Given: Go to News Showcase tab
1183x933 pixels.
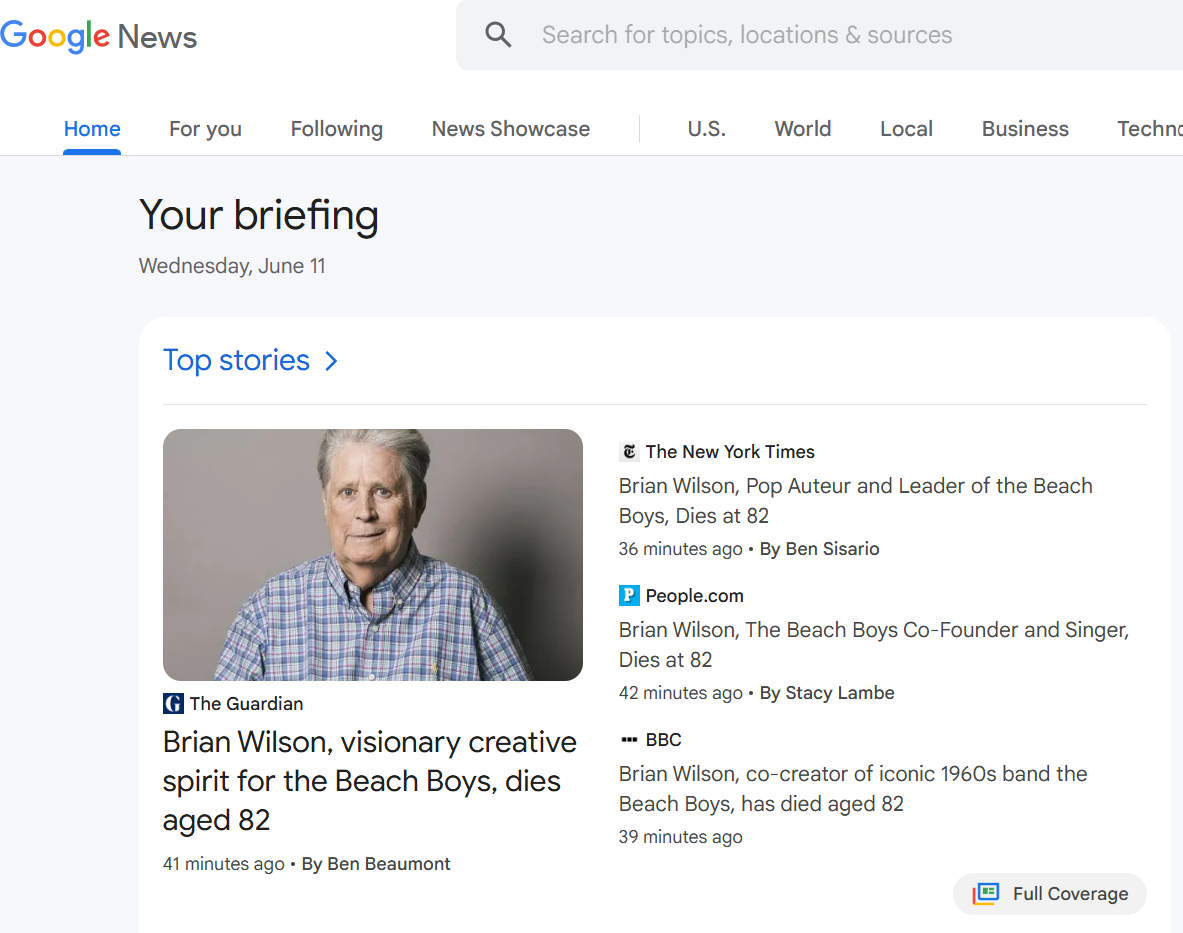Looking at the screenshot, I should 511,129.
